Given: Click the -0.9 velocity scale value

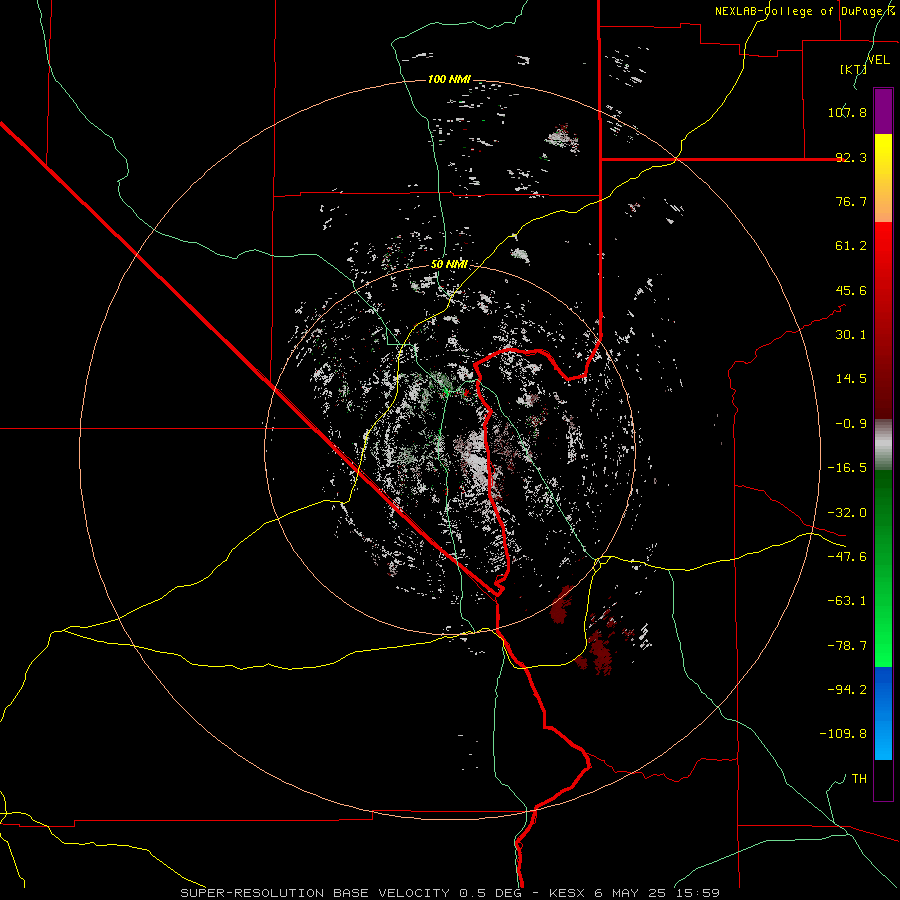Looking at the screenshot, I should click(851, 424).
